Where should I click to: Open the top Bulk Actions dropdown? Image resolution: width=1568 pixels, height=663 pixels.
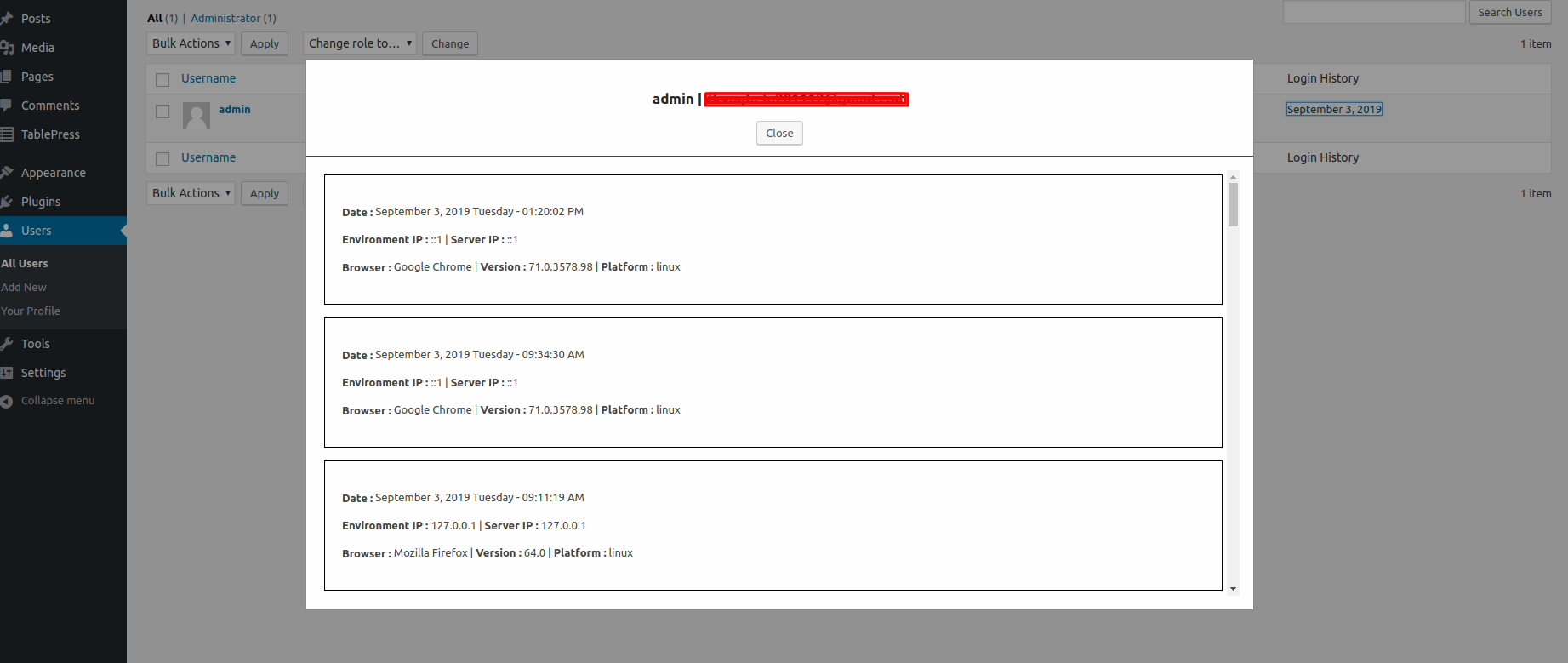(x=191, y=43)
